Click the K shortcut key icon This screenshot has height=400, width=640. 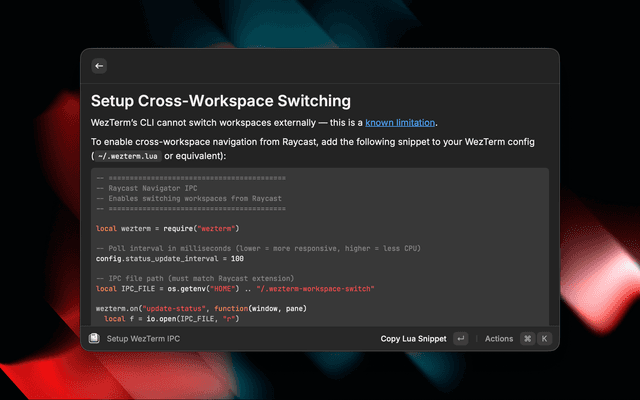tap(545, 339)
